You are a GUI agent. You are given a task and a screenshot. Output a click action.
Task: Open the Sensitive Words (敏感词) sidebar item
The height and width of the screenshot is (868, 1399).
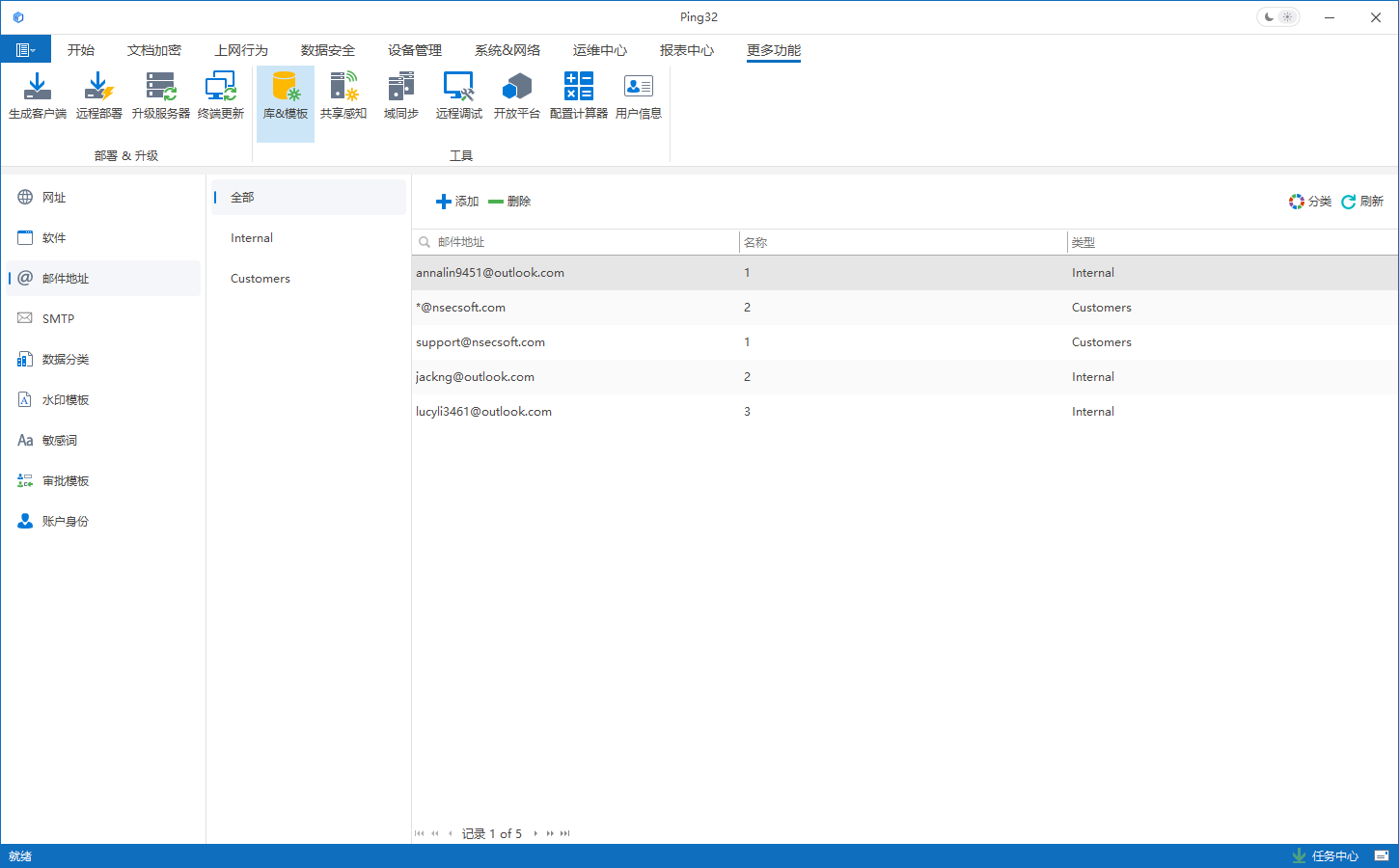point(59,441)
